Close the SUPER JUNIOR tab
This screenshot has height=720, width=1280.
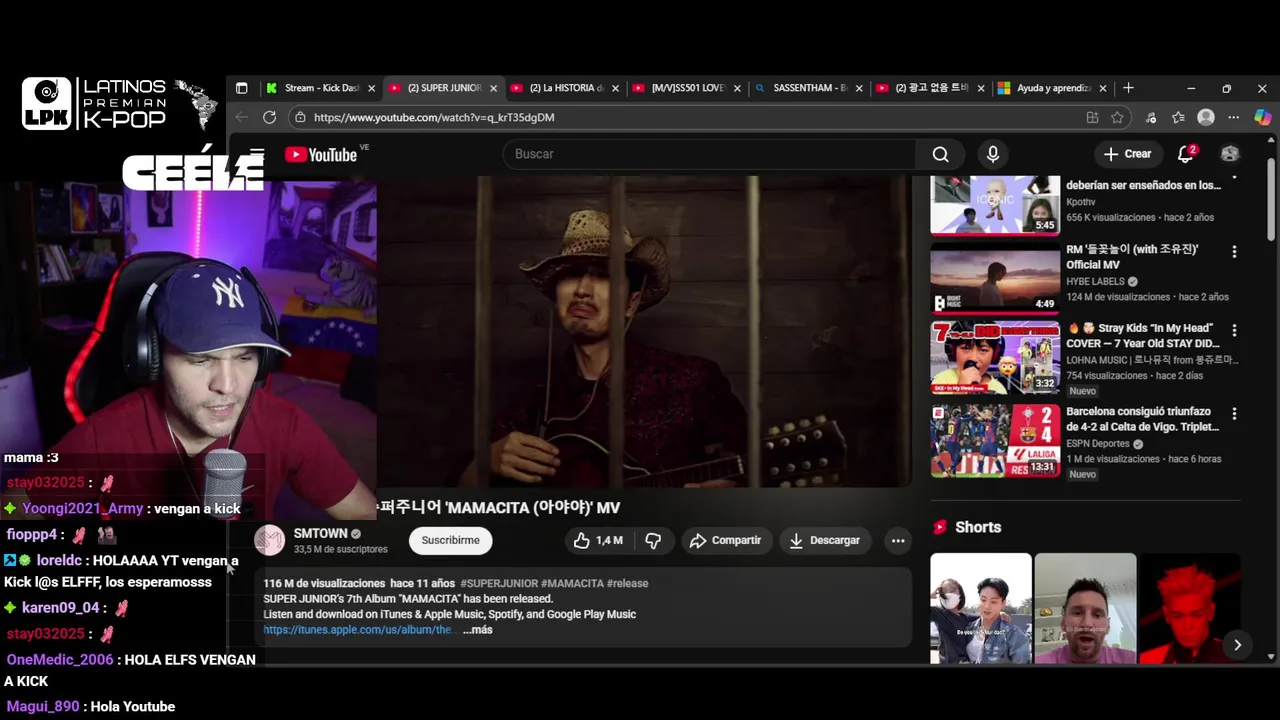coord(493,88)
